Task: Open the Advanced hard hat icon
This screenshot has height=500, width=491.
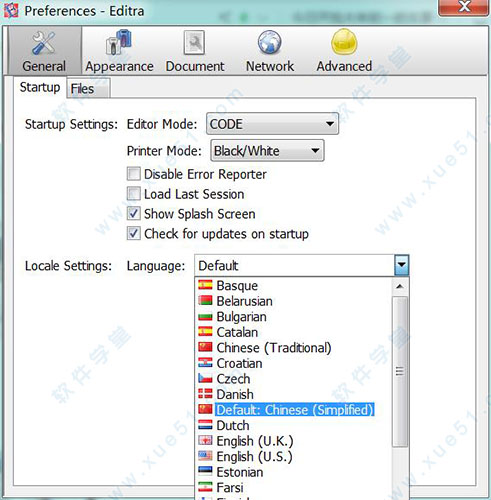Action: pos(344,42)
